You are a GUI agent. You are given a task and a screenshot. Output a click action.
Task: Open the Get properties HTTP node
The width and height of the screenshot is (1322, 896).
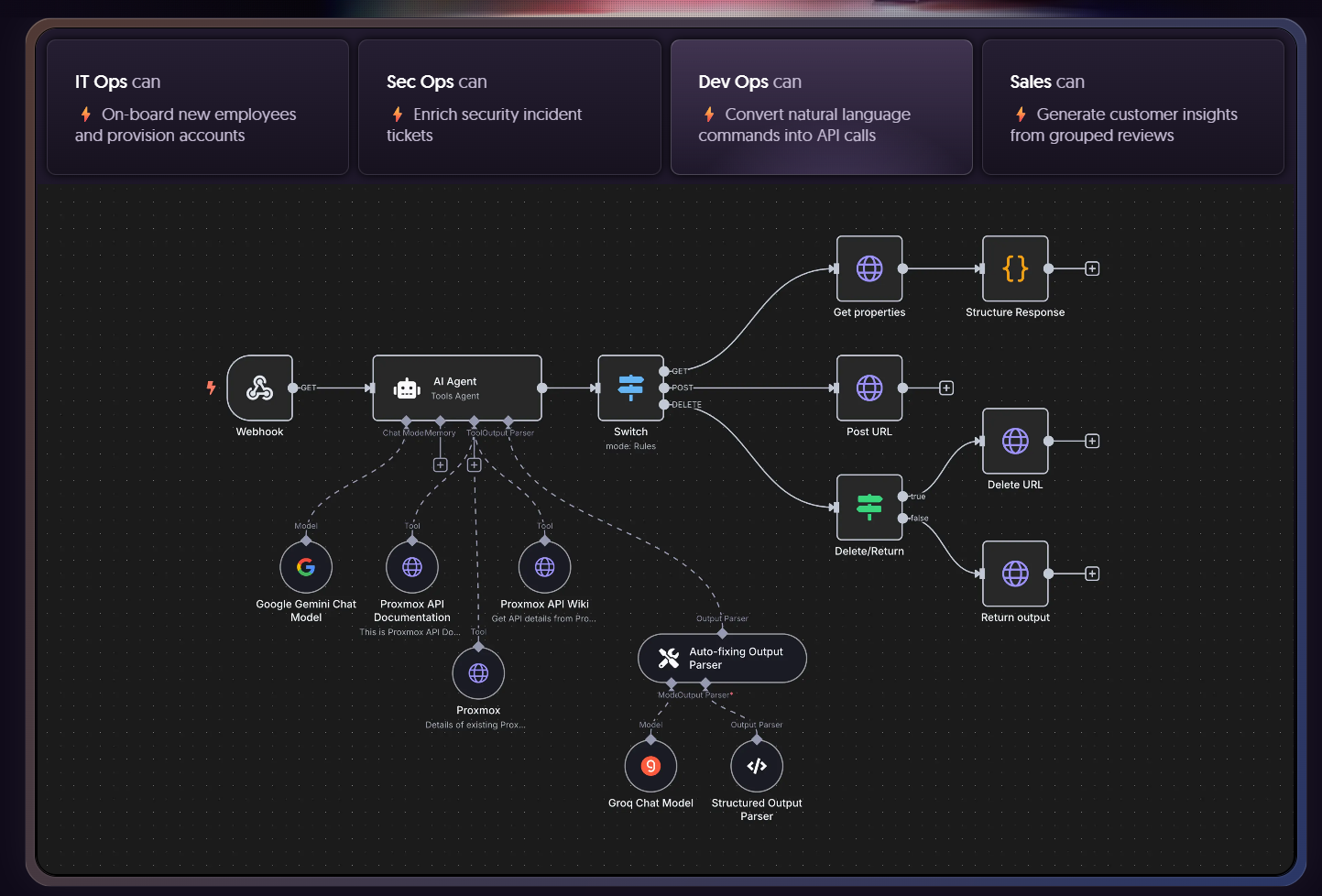click(x=869, y=268)
